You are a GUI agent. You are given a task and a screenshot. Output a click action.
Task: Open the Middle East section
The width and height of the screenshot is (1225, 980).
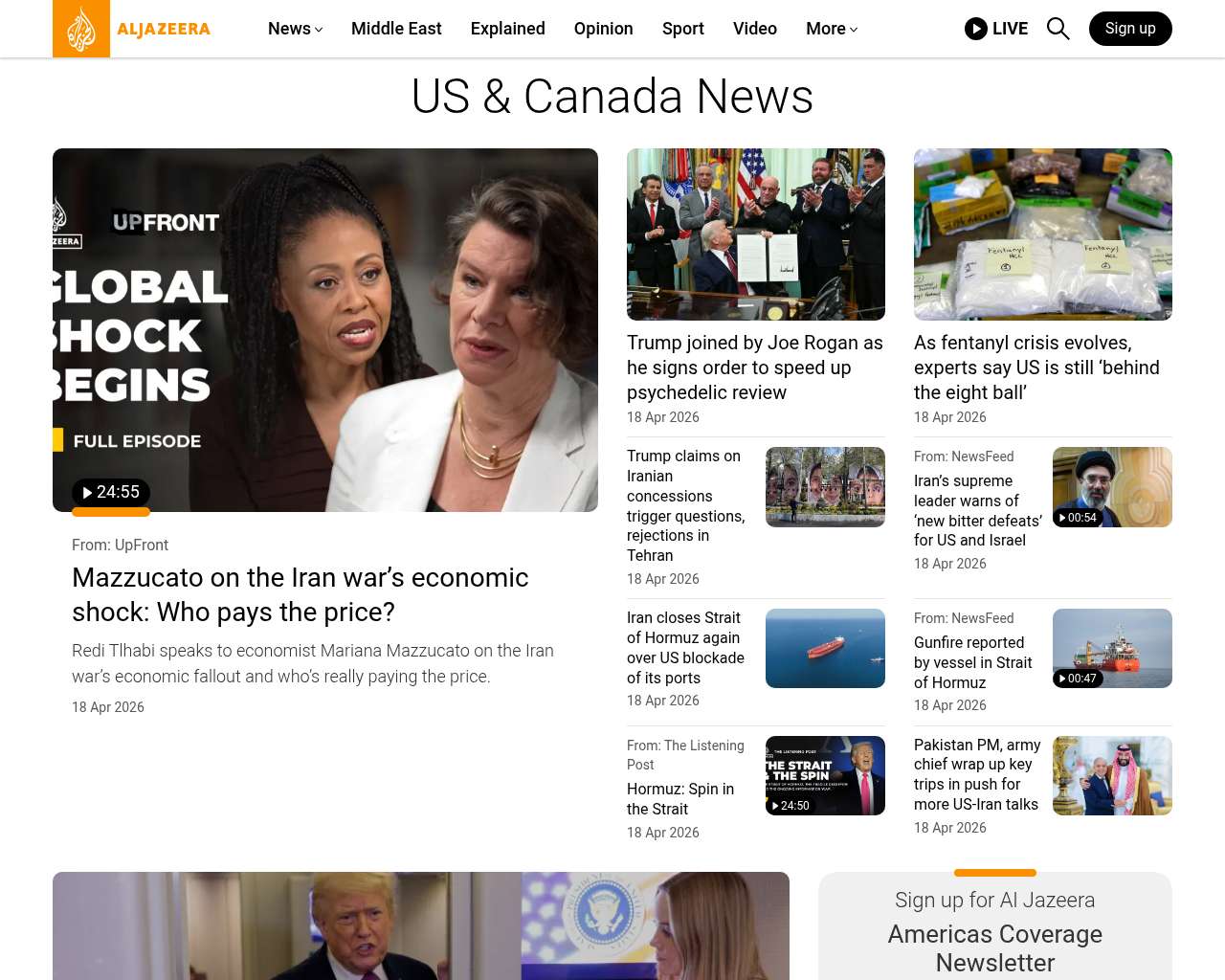pos(396,29)
